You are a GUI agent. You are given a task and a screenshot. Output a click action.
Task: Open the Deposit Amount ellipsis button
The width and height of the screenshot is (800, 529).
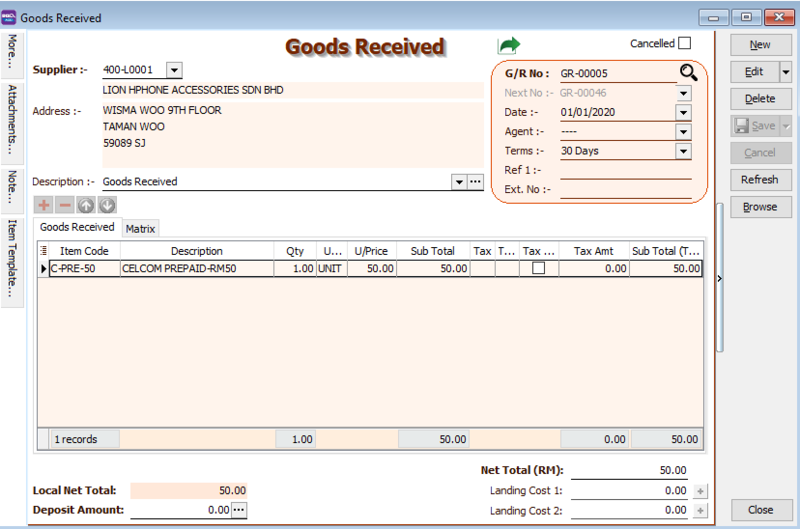(239, 510)
